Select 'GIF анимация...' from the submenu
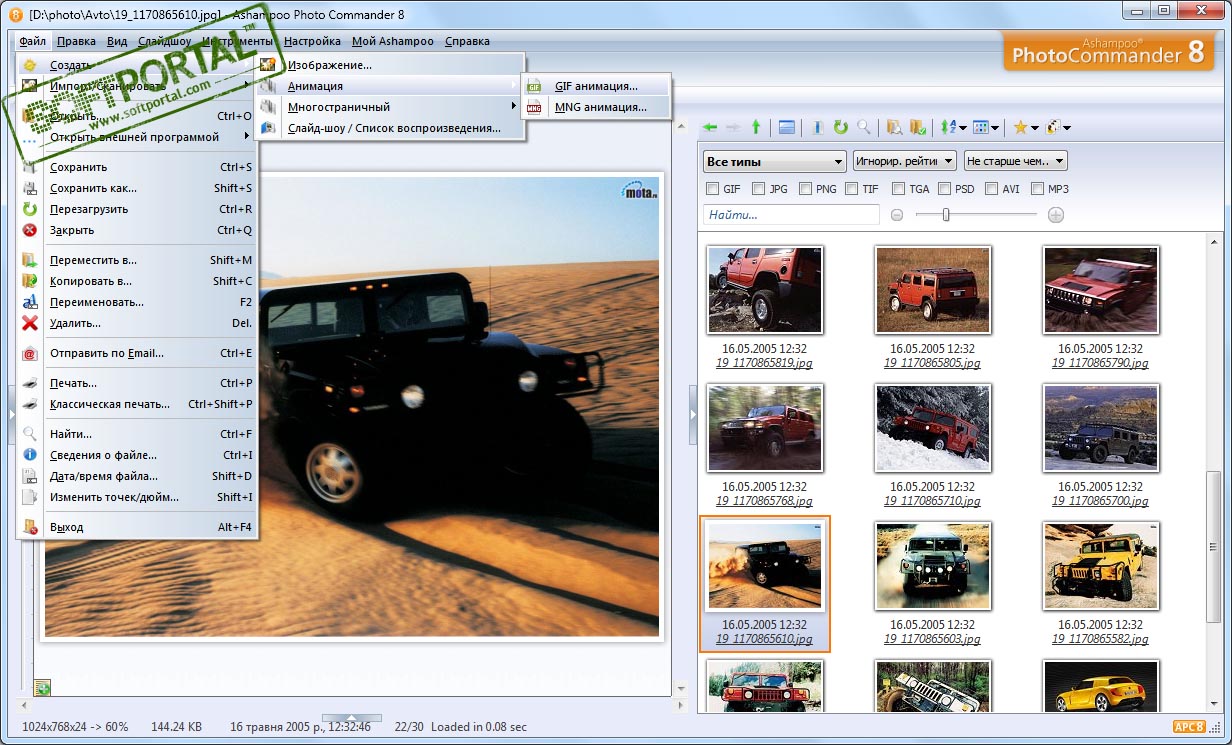The image size is (1232, 745). point(596,86)
